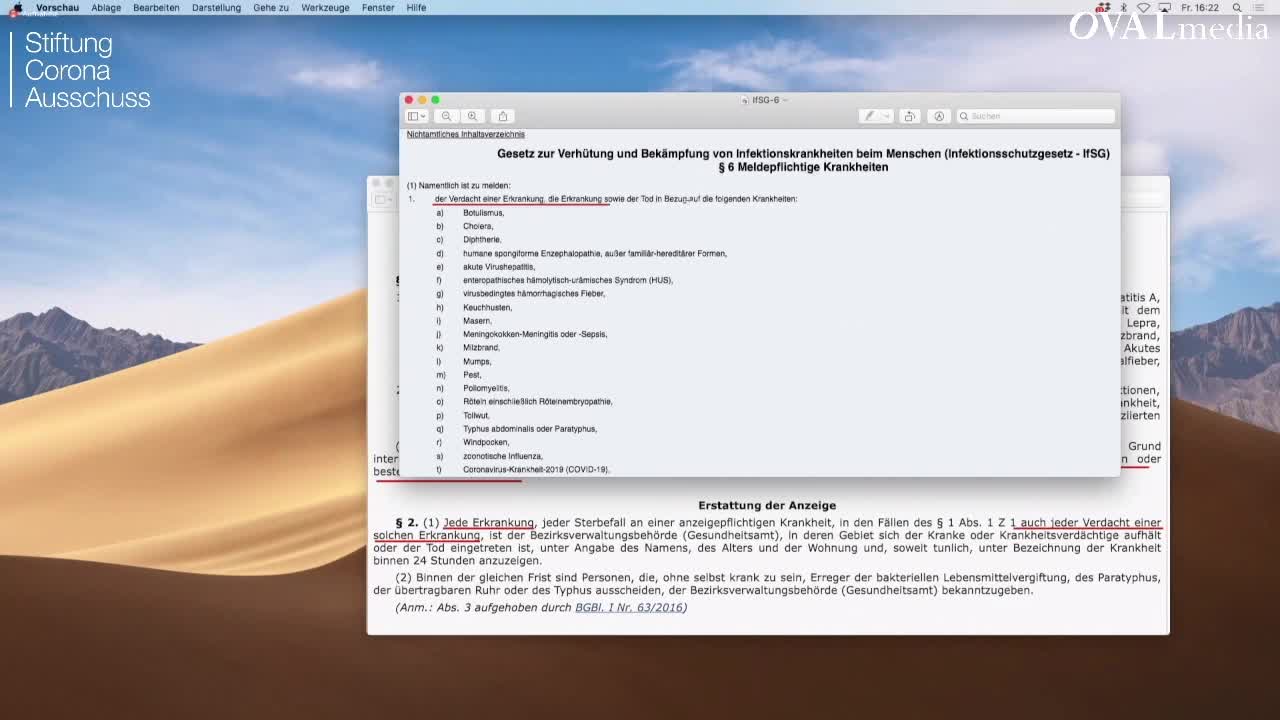Click list entry Poliomyelitis
Screen dimensions: 1280x720
pyautogui.click(x=486, y=388)
